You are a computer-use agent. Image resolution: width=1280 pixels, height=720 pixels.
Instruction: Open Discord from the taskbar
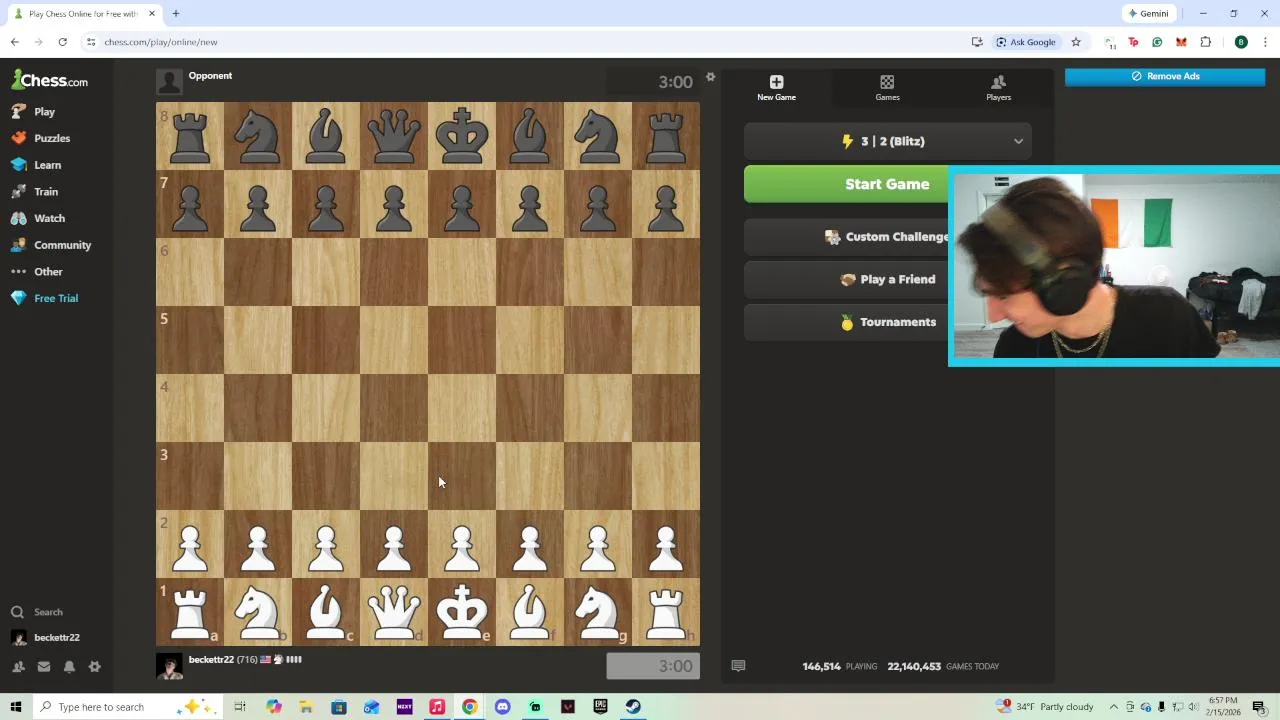tap(502, 707)
